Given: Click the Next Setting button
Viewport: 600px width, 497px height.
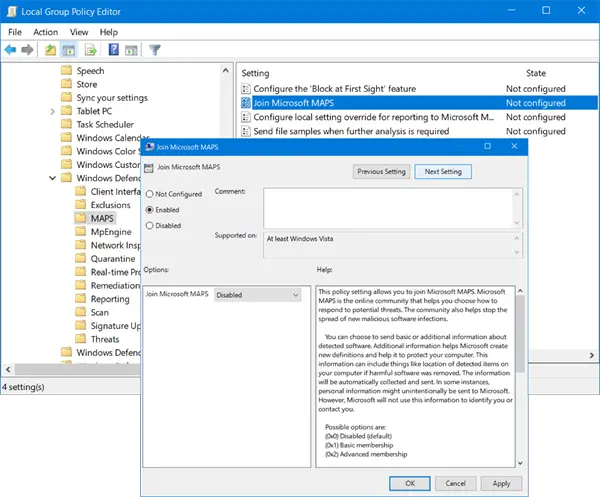Looking at the screenshot, I should coord(443,172).
